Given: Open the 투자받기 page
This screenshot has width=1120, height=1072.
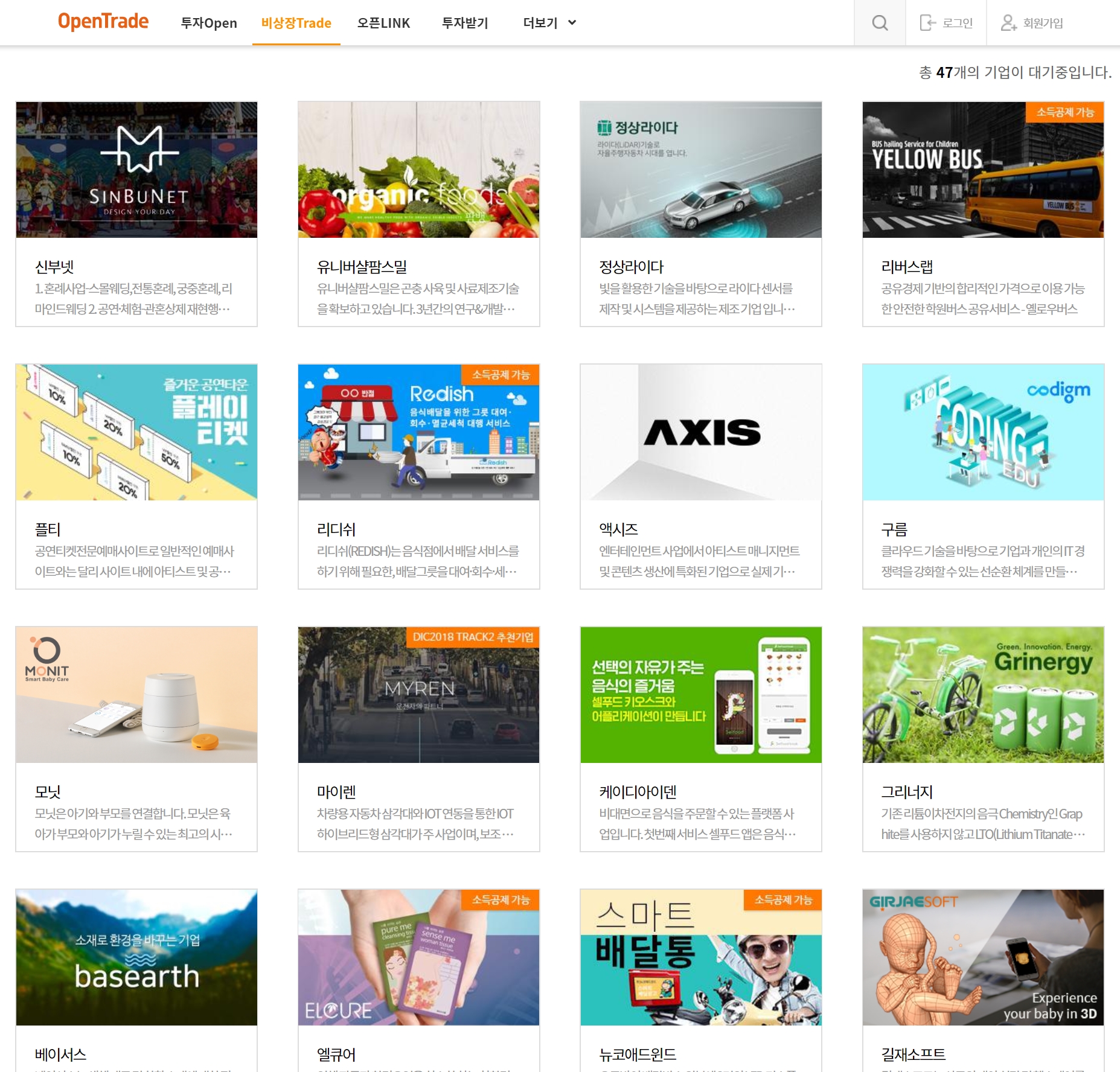Looking at the screenshot, I should [x=465, y=23].
